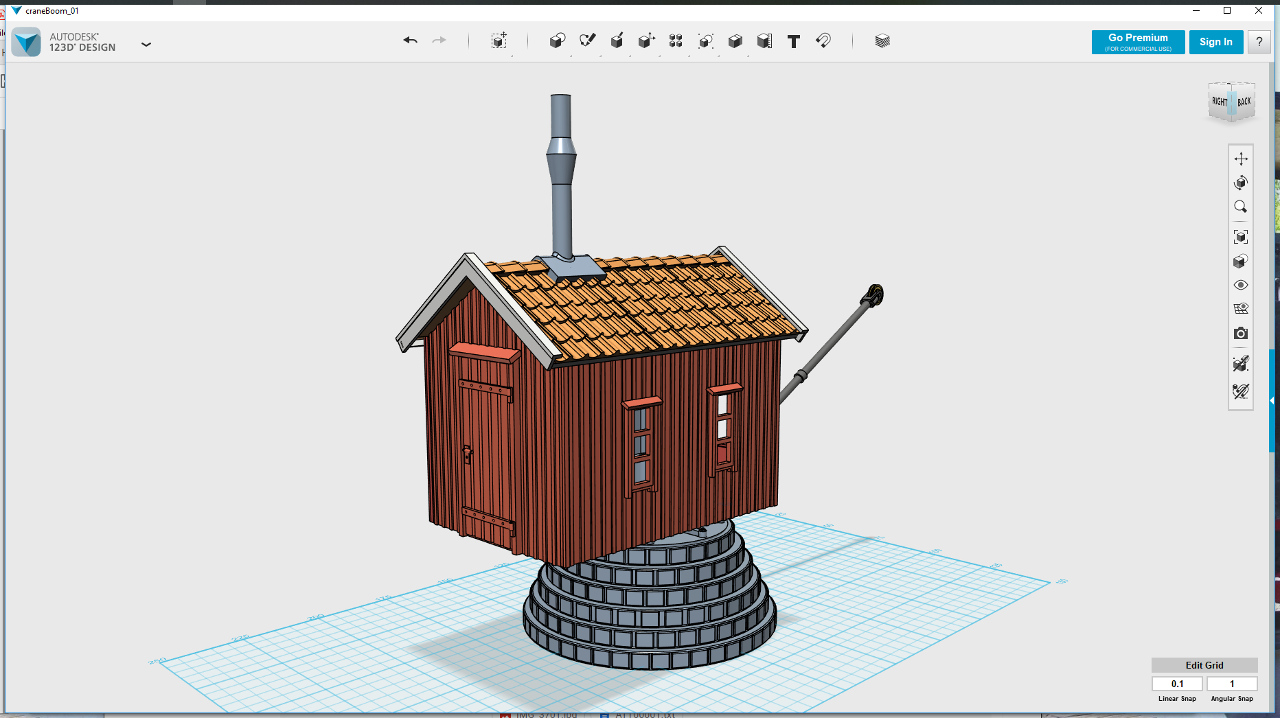Toggle the Snap magnet tool
Image resolution: width=1280 pixels, height=718 pixels.
point(823,41)
